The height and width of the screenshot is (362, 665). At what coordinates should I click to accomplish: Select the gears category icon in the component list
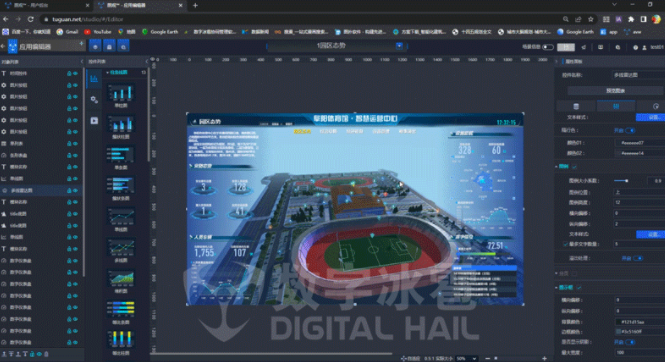(94, 100)
